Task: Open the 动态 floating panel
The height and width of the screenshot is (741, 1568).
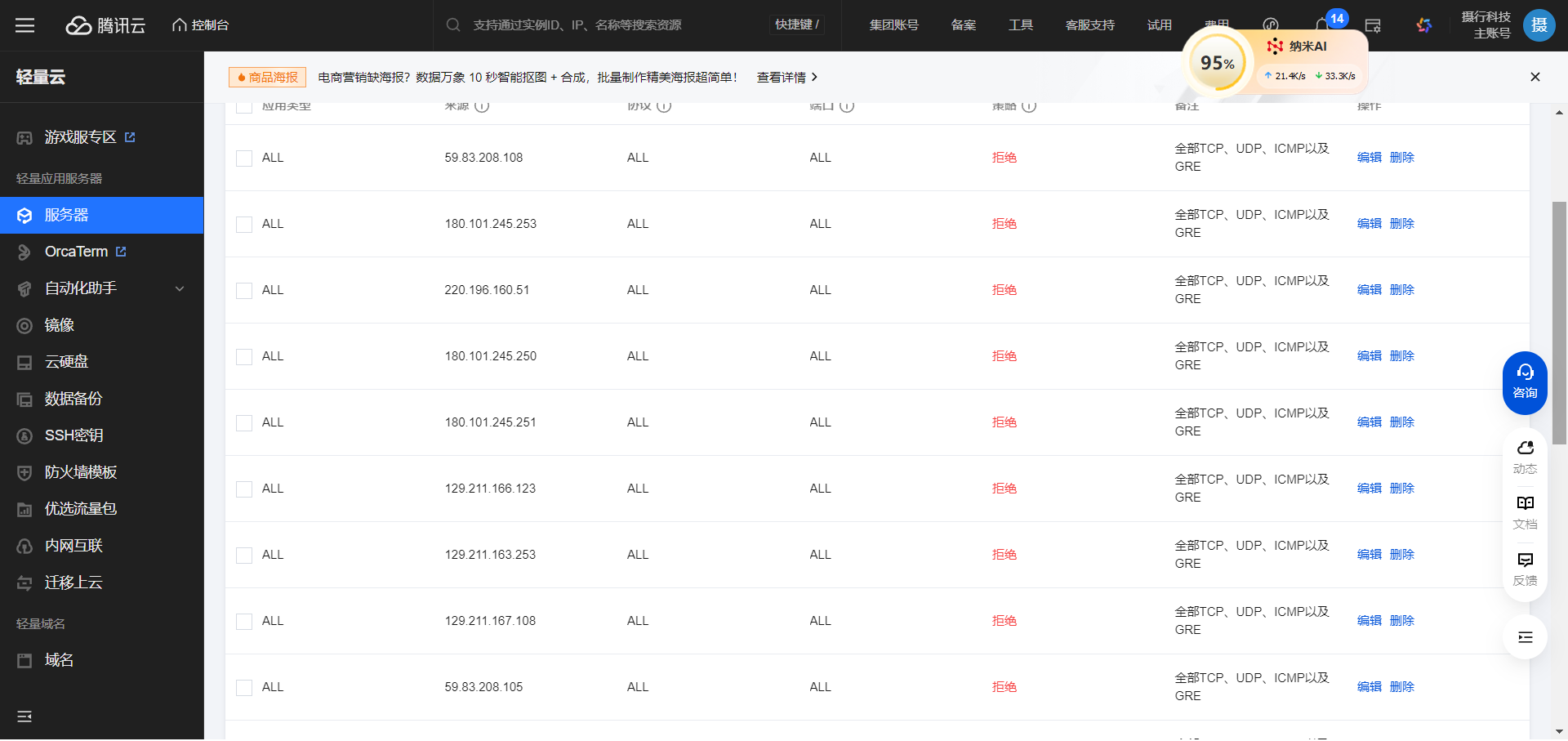Action: pyautogui.click(x=1525, y=458)
